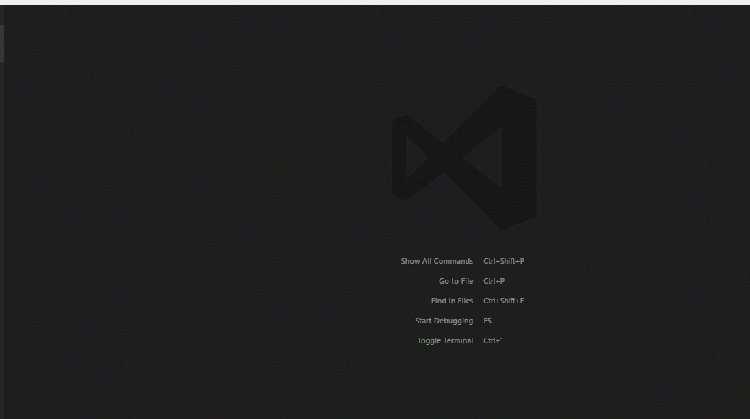Click the "Toggle Terminal" label

(x=445, y=341)
